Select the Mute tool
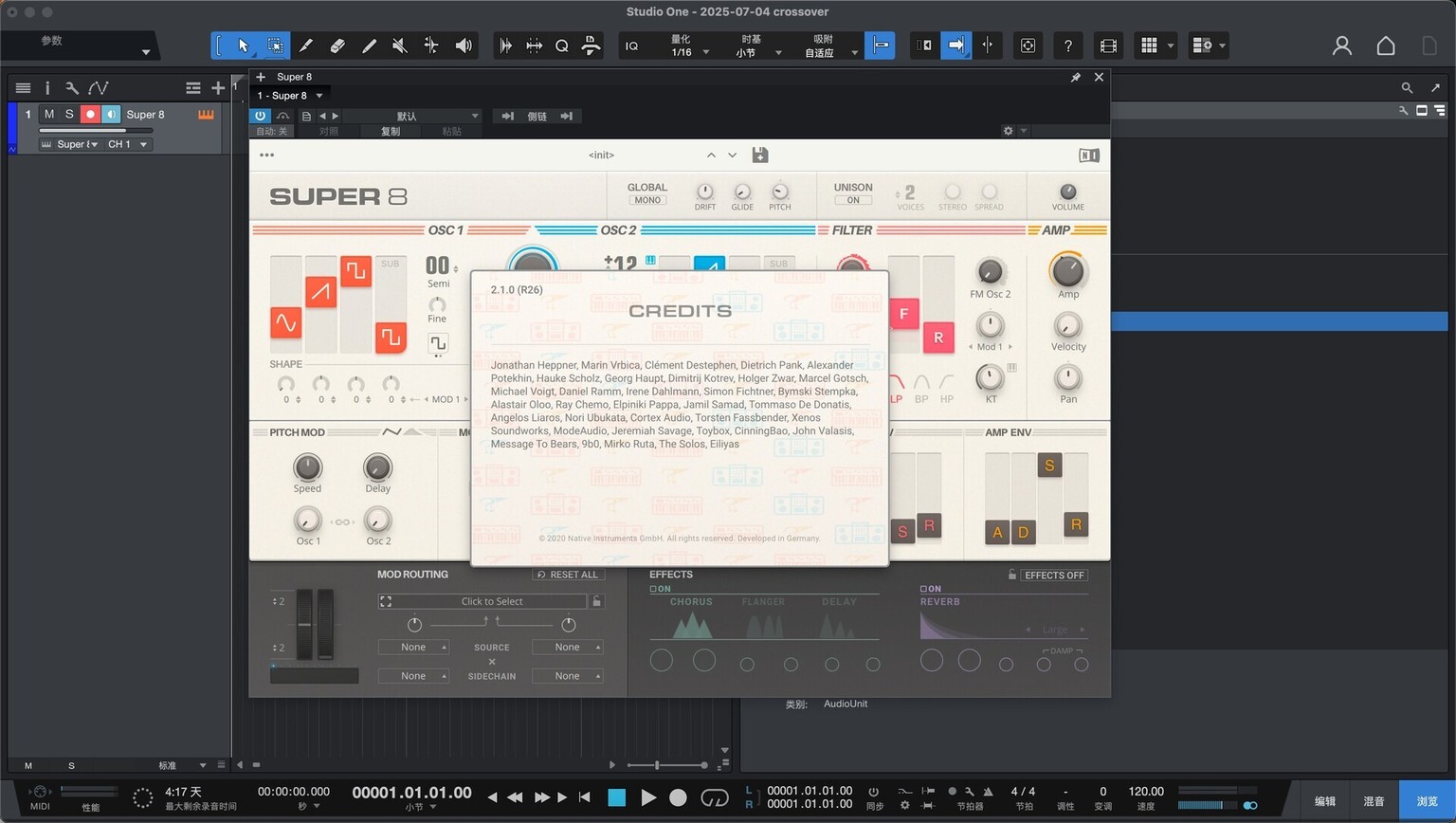The image size is (1456, 823). click(400, 46)
